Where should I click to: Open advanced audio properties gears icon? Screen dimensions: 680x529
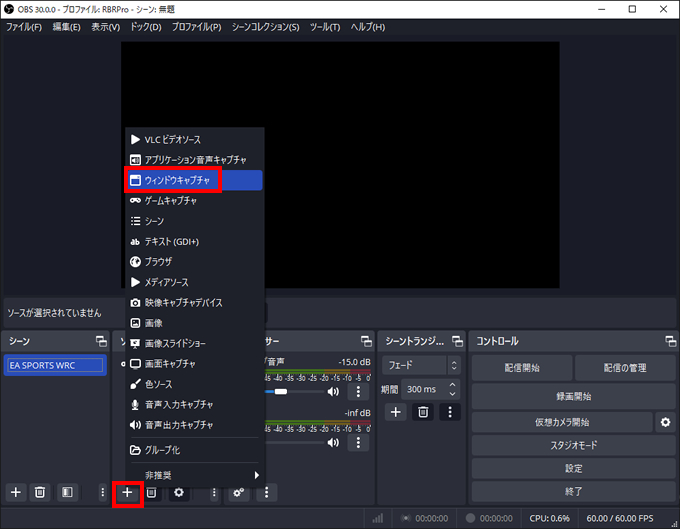coord(239,493)
